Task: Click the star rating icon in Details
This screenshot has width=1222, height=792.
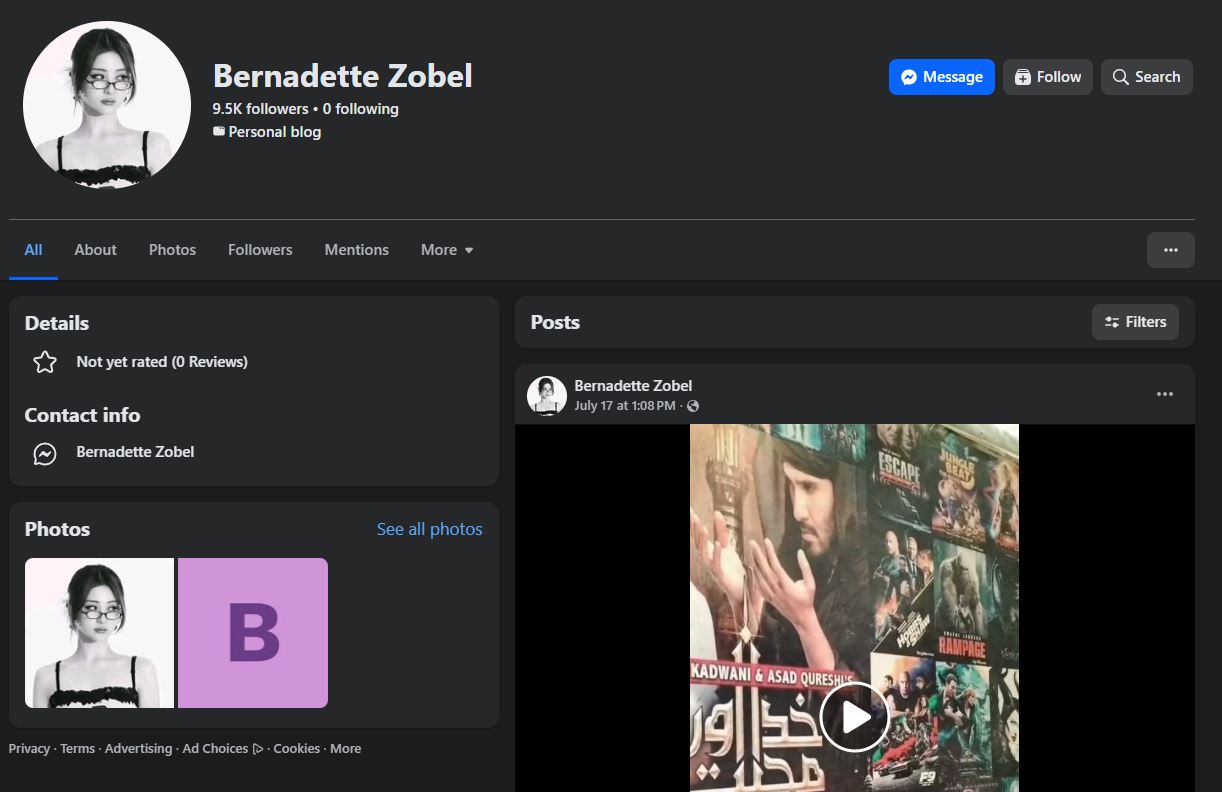Action: coord(45,362)
